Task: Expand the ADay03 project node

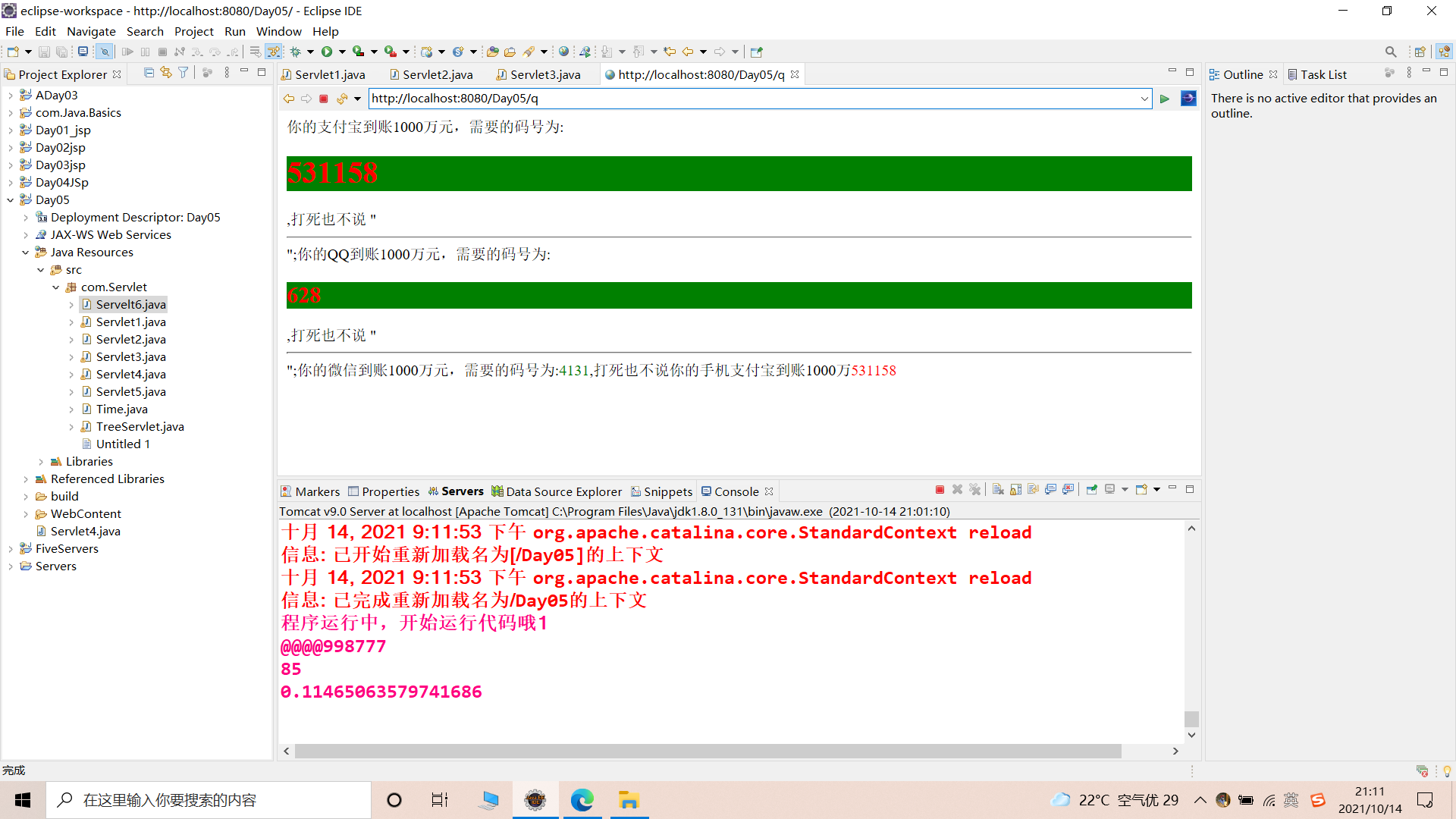Action: (11, 96)
